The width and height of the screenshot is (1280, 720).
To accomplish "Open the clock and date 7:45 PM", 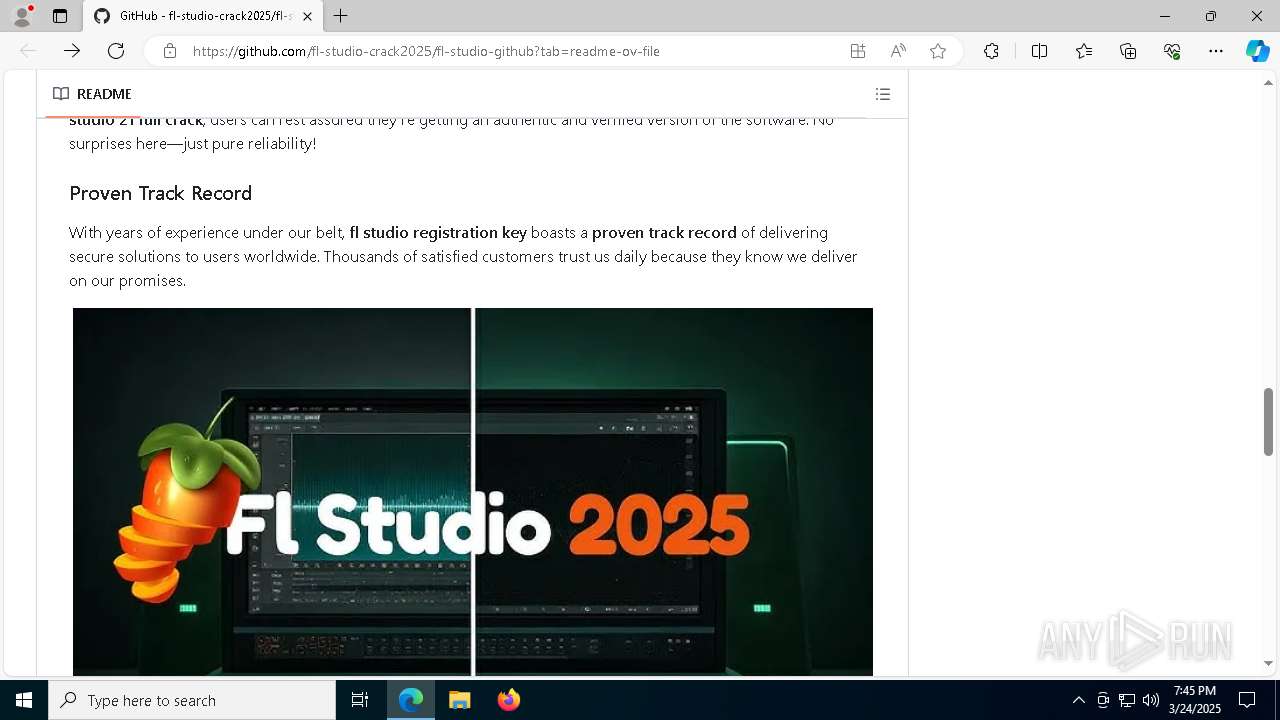I will [x=1195, y=700].
